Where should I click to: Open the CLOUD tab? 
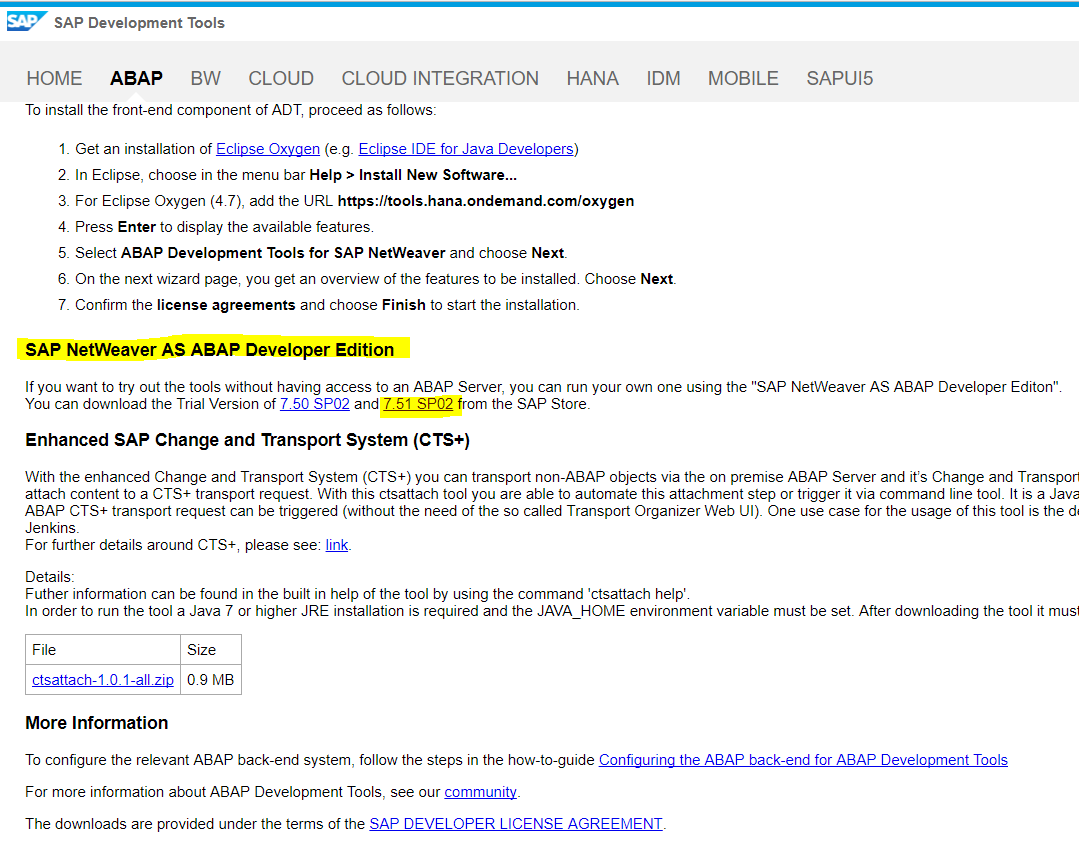(281, 78)
